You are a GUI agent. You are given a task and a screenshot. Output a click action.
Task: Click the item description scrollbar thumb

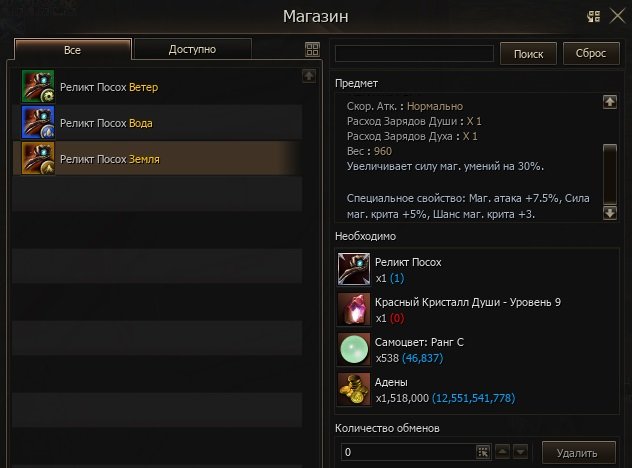point(610,174)
